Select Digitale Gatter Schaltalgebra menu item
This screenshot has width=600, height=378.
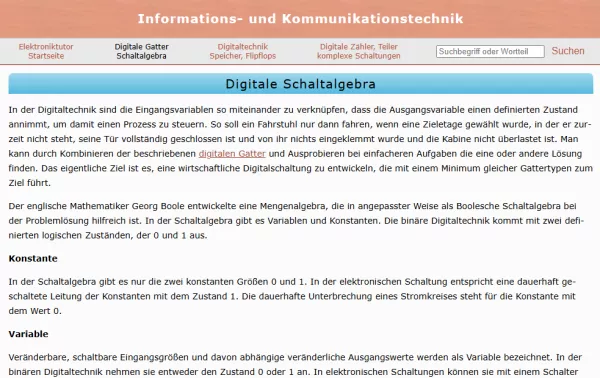[142, 51]
